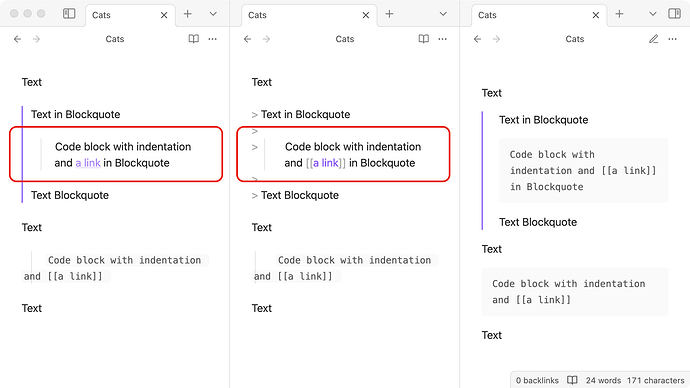Click the first 'Text' line in middle pane

click(262, 82)
